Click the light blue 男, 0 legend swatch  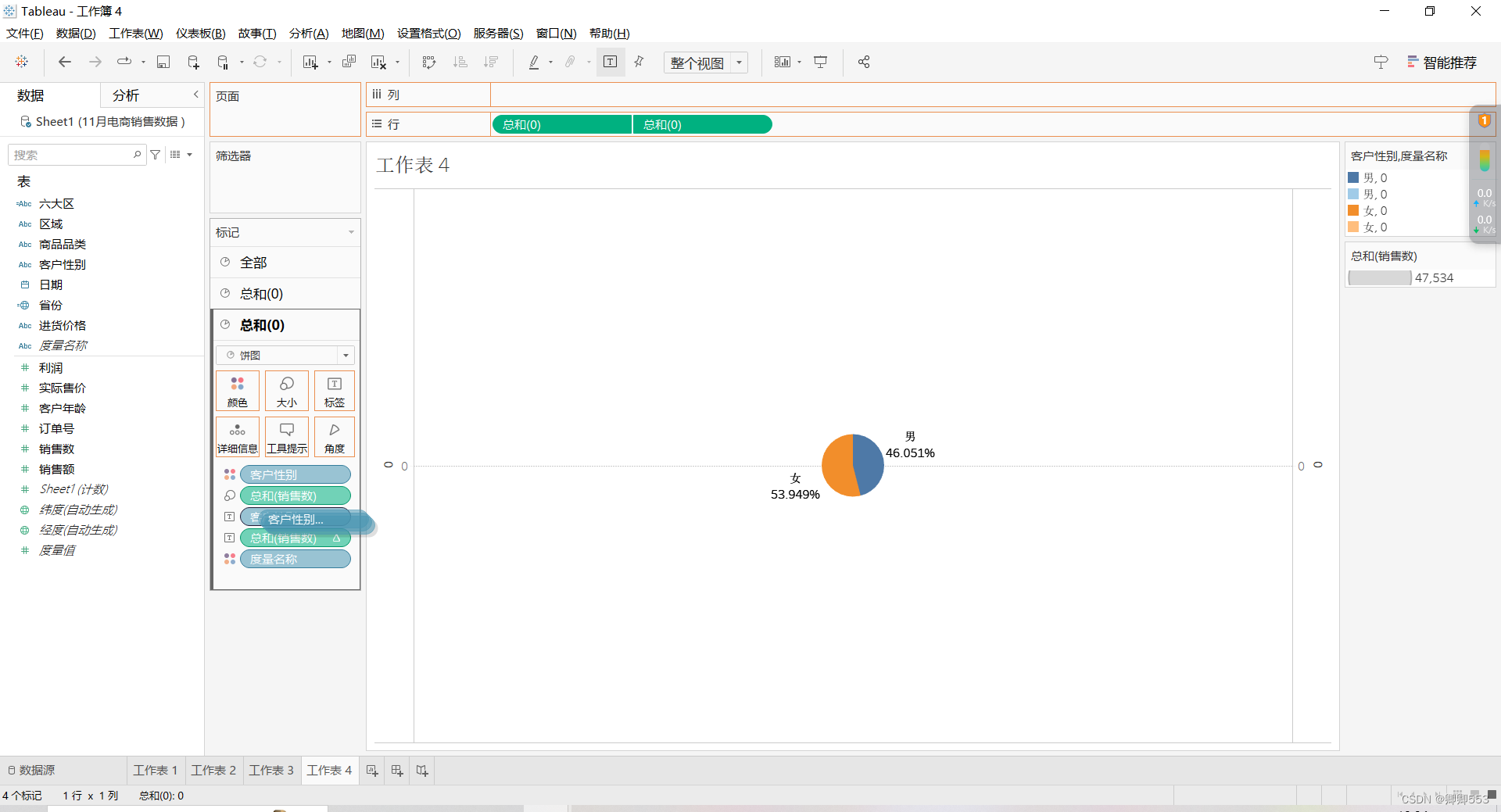pos(1353,194)
